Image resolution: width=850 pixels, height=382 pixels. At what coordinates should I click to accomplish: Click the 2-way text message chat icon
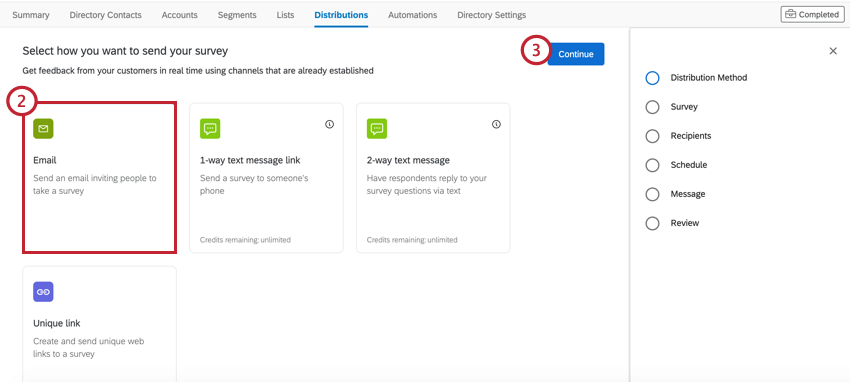[377, 129]
